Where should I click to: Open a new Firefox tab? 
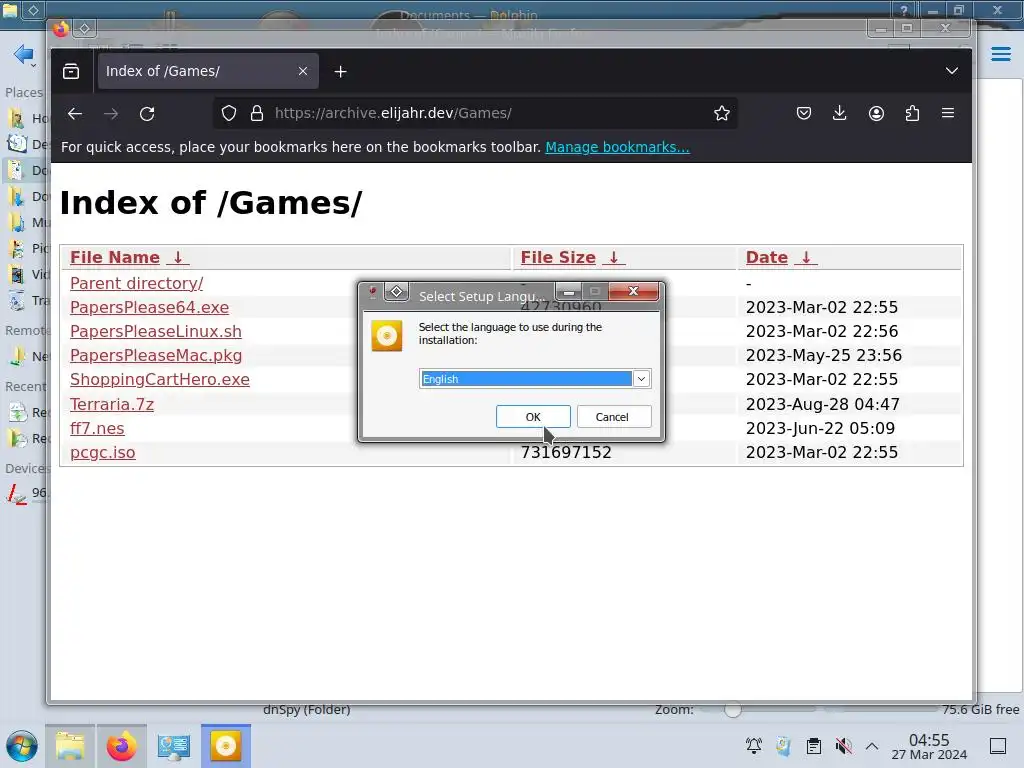click(340, 71)
